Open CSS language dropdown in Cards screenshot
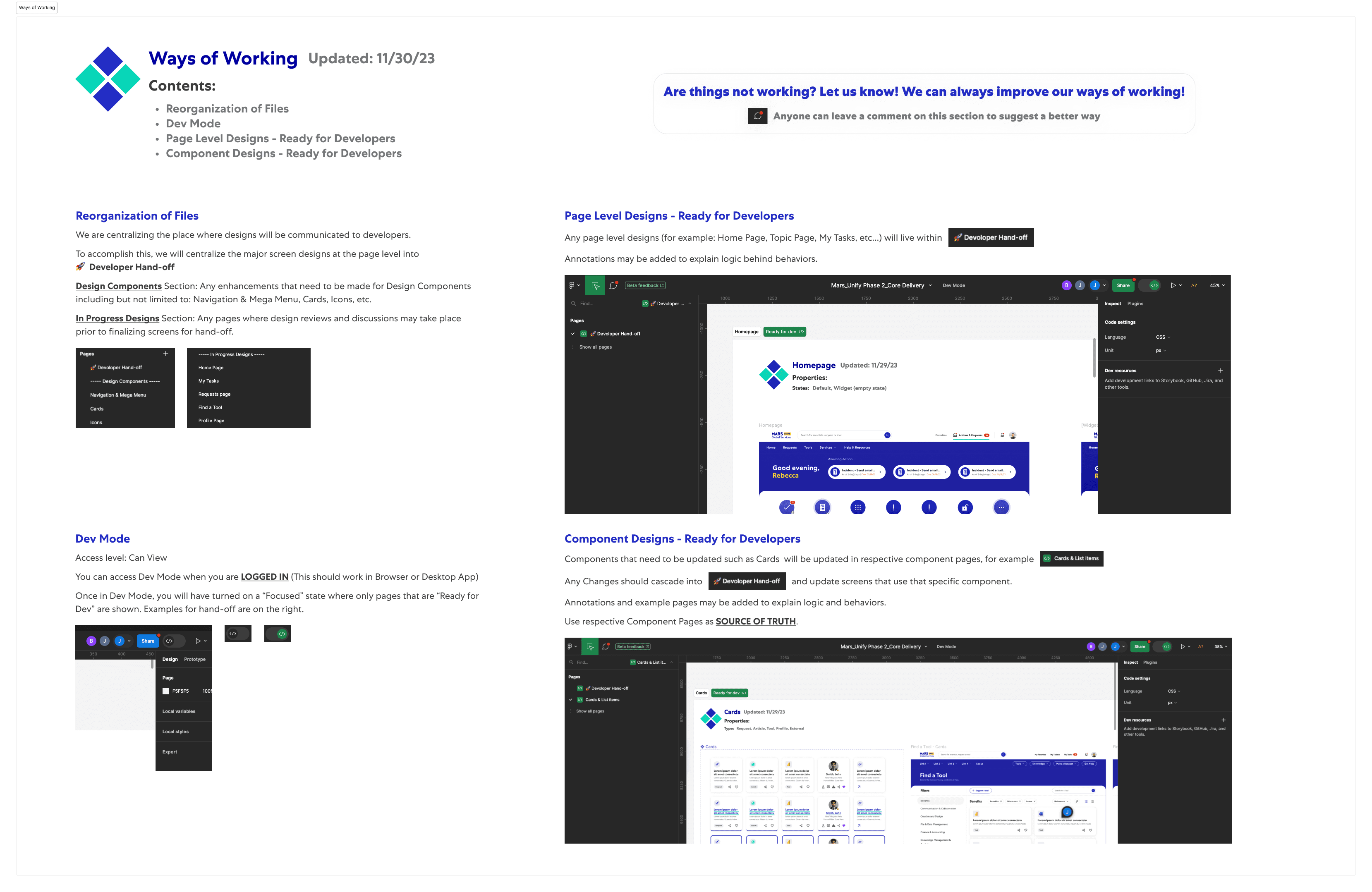Screen dimensions: 1372x892 [1174, 691]
